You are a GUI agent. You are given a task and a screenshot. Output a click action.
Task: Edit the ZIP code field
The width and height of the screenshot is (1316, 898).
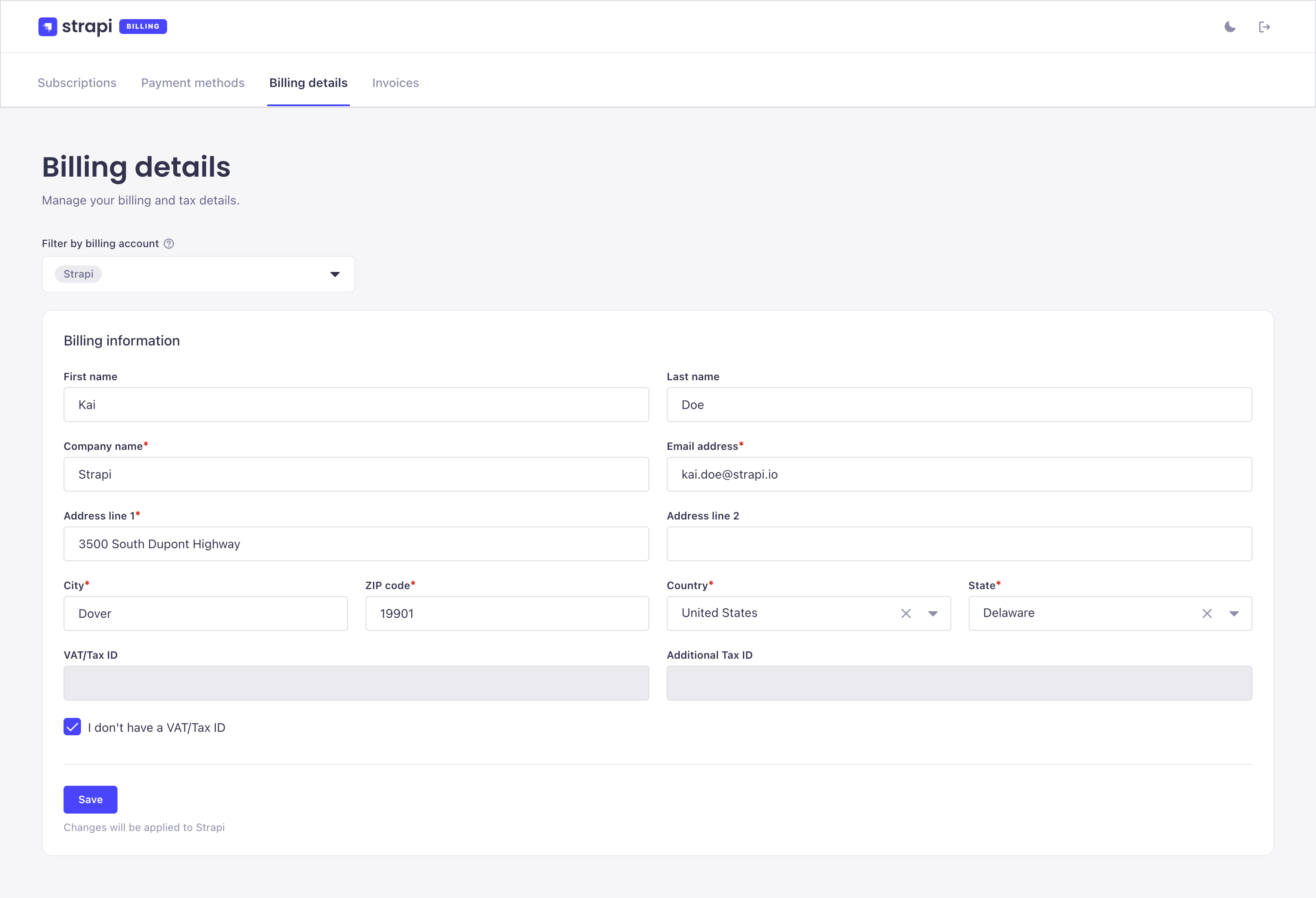[507, 613]
